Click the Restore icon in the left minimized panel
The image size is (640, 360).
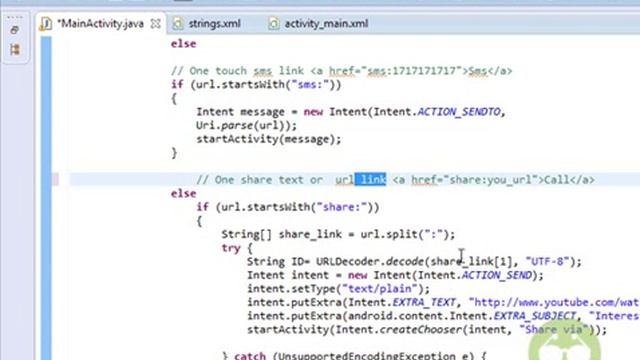click(x=15, y=30)
